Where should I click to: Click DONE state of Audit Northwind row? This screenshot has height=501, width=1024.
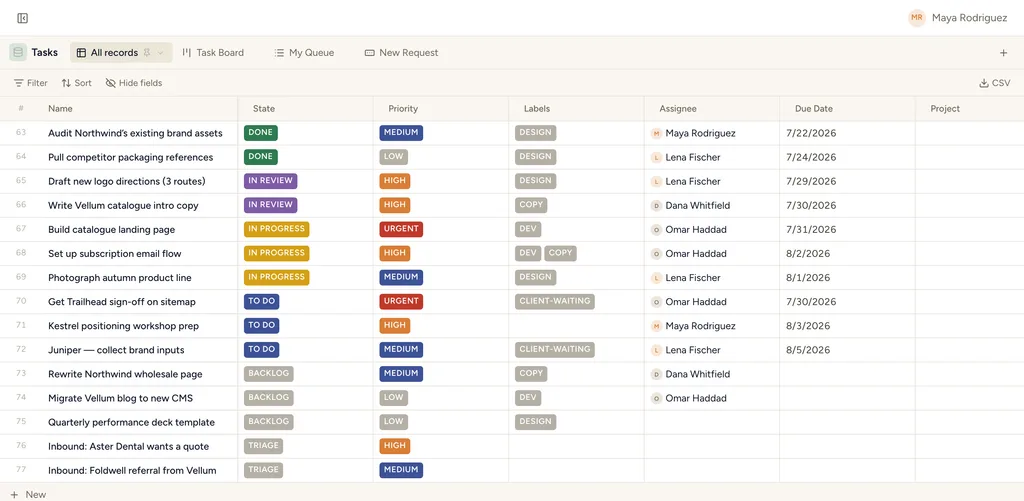261,133
